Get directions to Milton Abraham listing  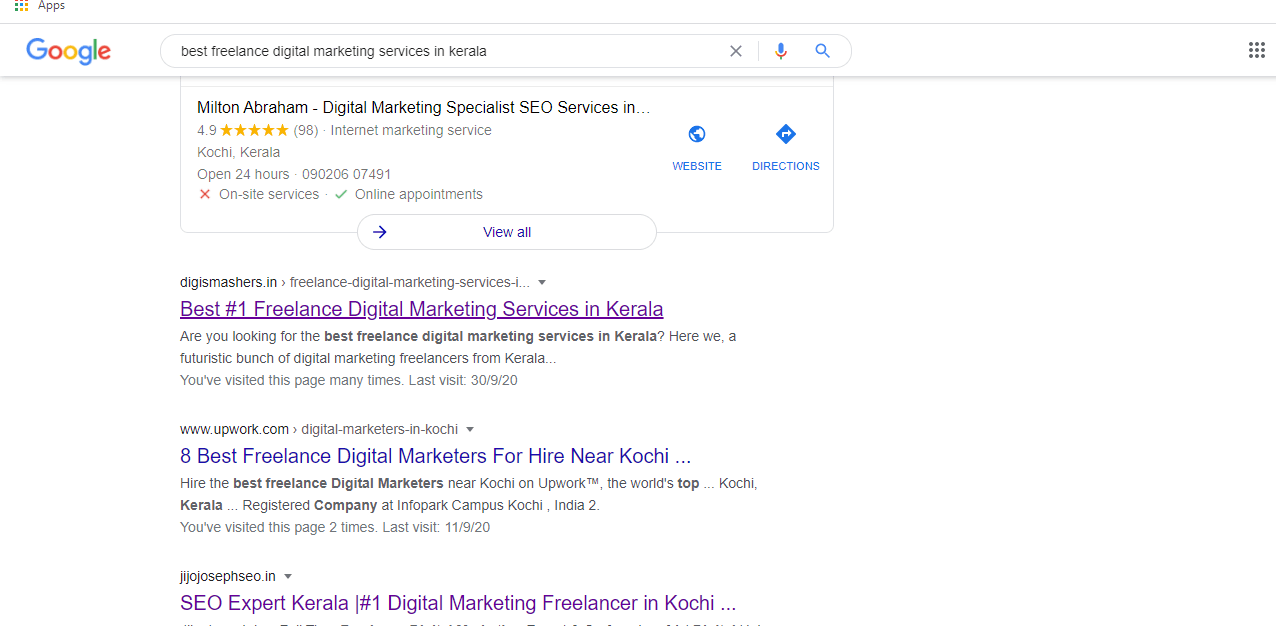click(785, 135)
